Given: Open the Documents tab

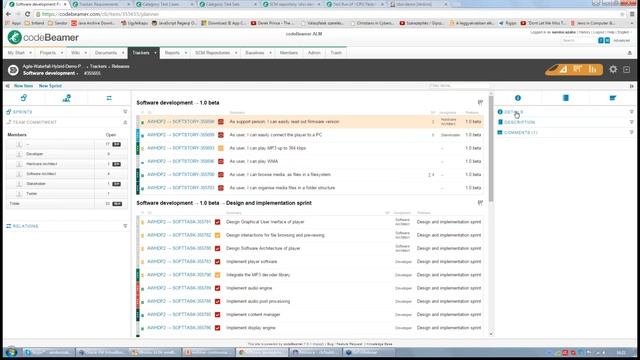Looking at the screenshot, I should pyautogui.click(x=106, y=53).
